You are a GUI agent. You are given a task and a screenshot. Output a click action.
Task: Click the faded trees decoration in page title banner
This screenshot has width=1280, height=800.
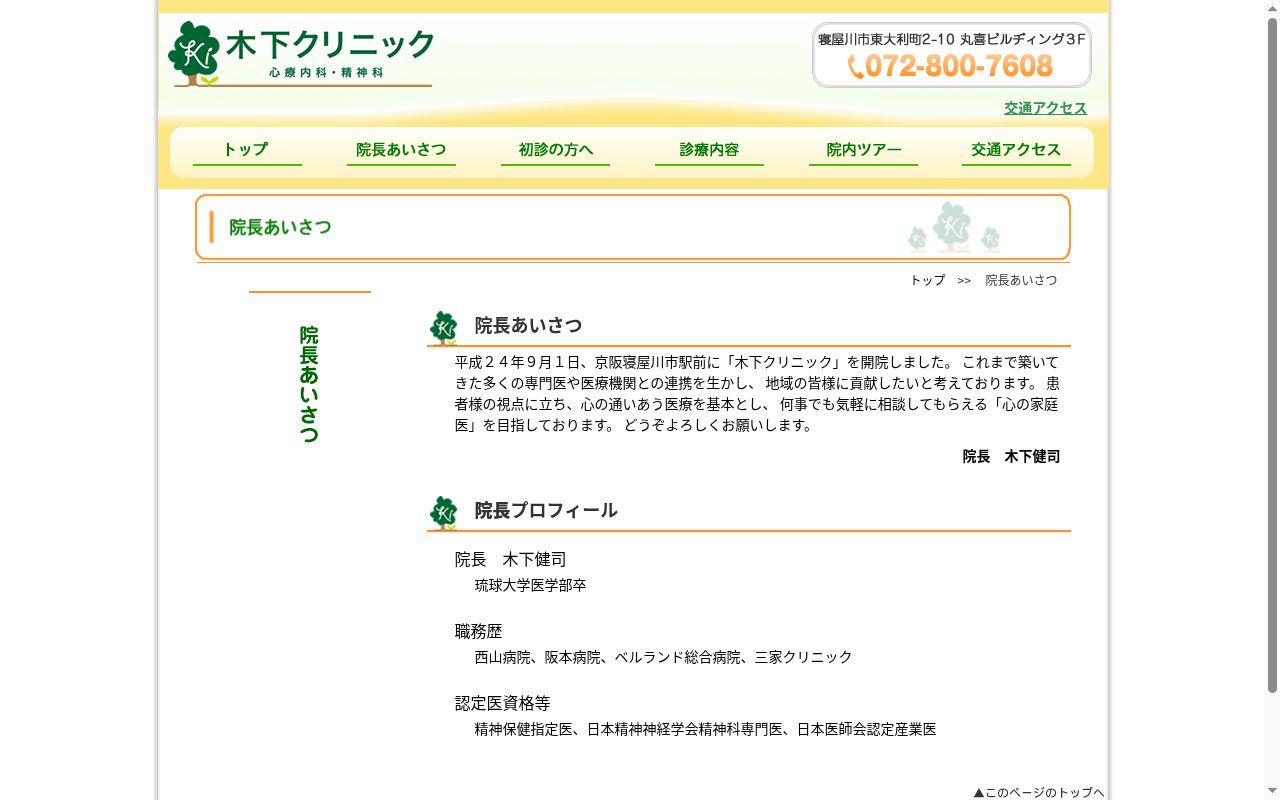coord(953,227)
